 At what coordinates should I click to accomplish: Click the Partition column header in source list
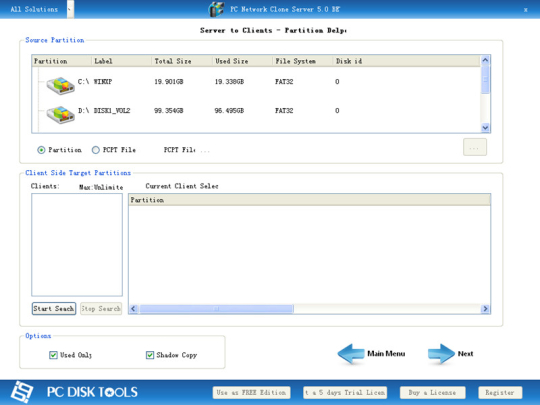pyautogui.click(x=62, y=61)
